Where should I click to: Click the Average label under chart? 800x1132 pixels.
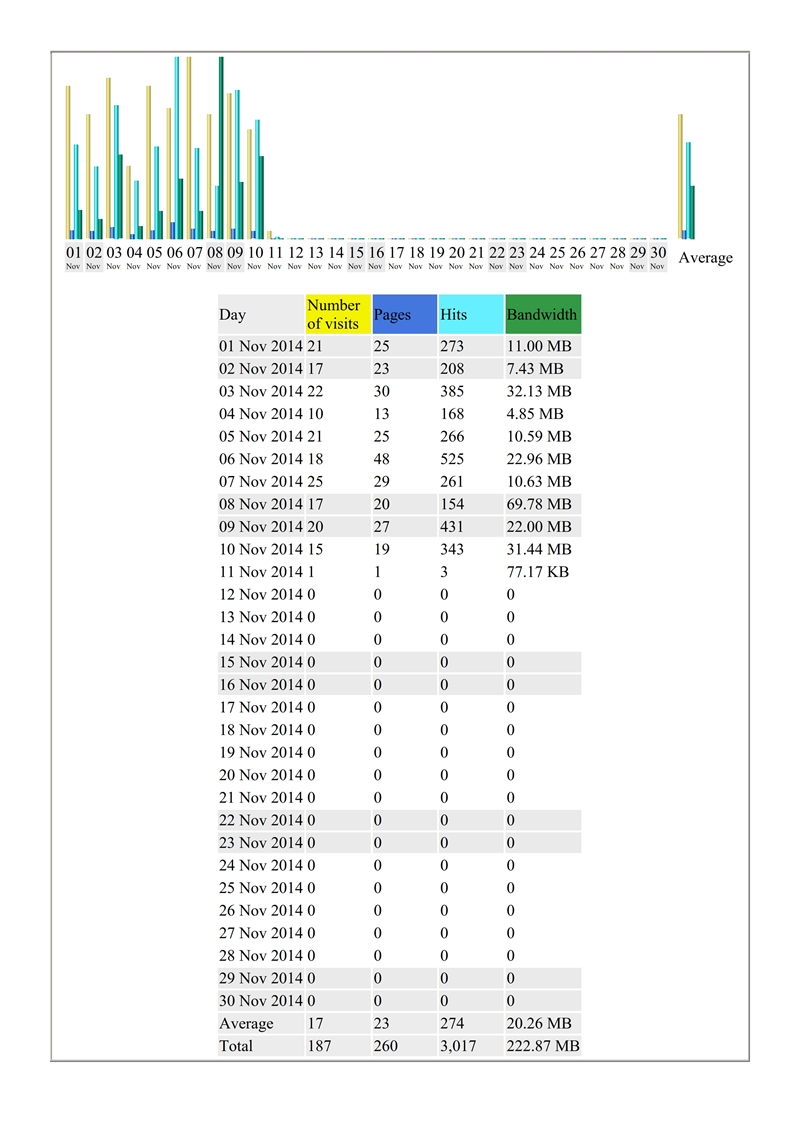pyautogui.click(x=705, y=258)
